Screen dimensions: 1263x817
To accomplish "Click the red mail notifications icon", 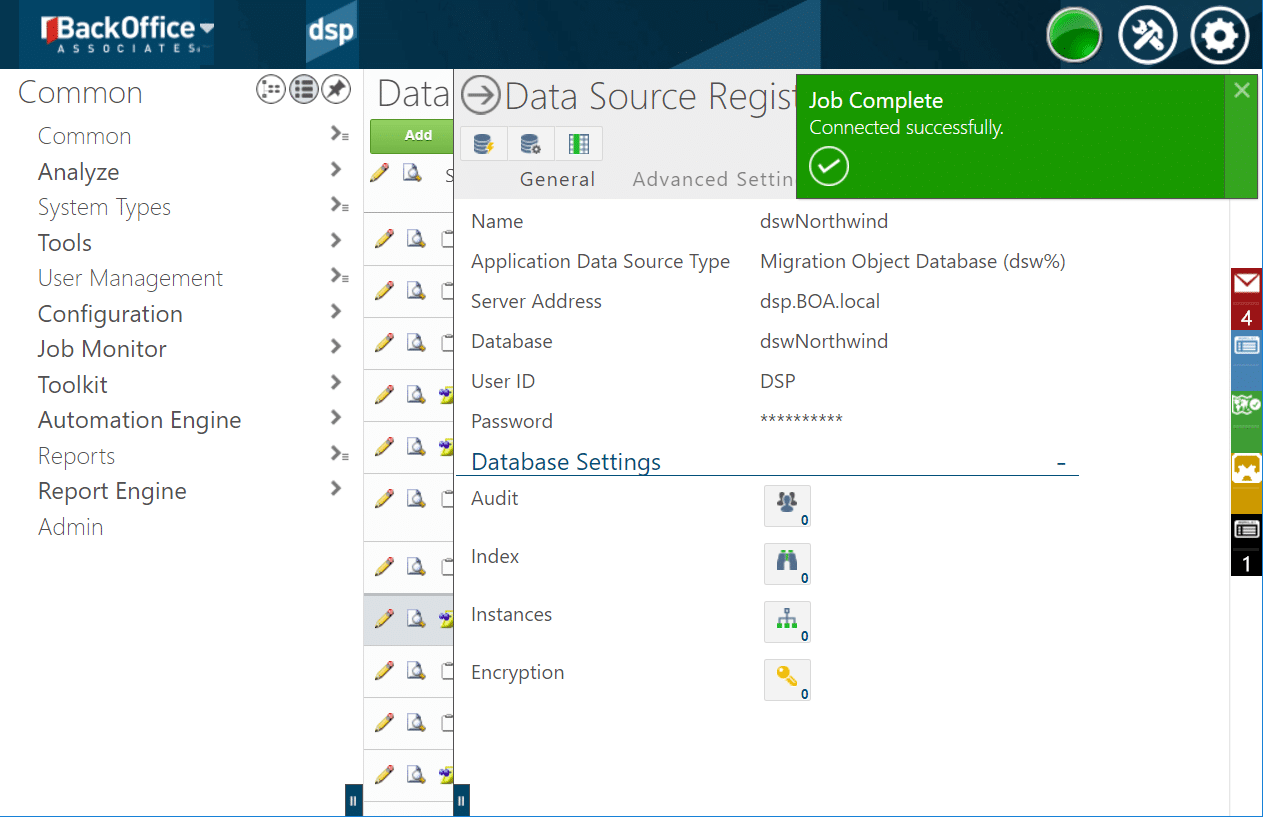I will coord(1246,298).
